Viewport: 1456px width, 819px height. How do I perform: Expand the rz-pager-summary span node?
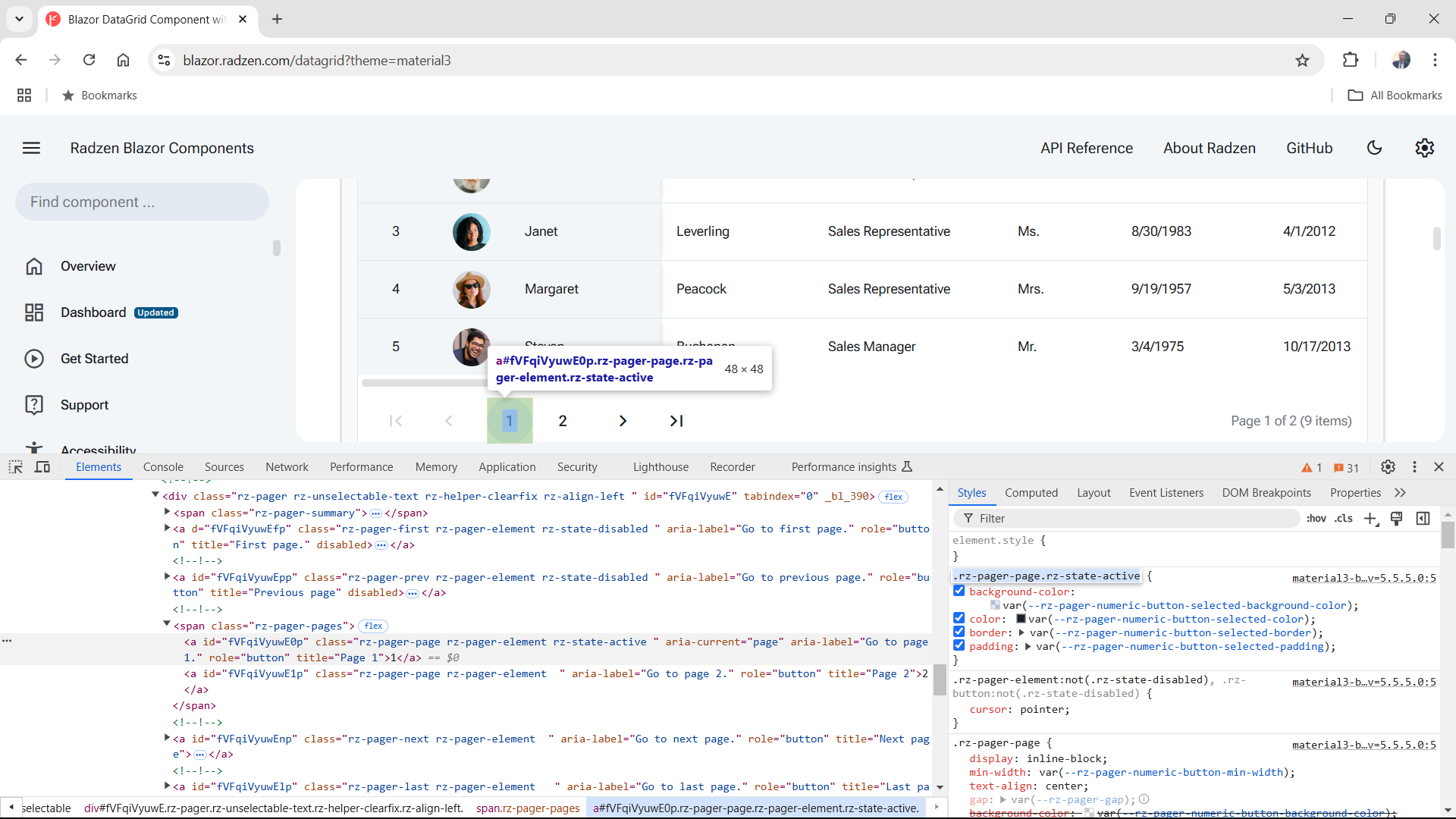[167, 512]
